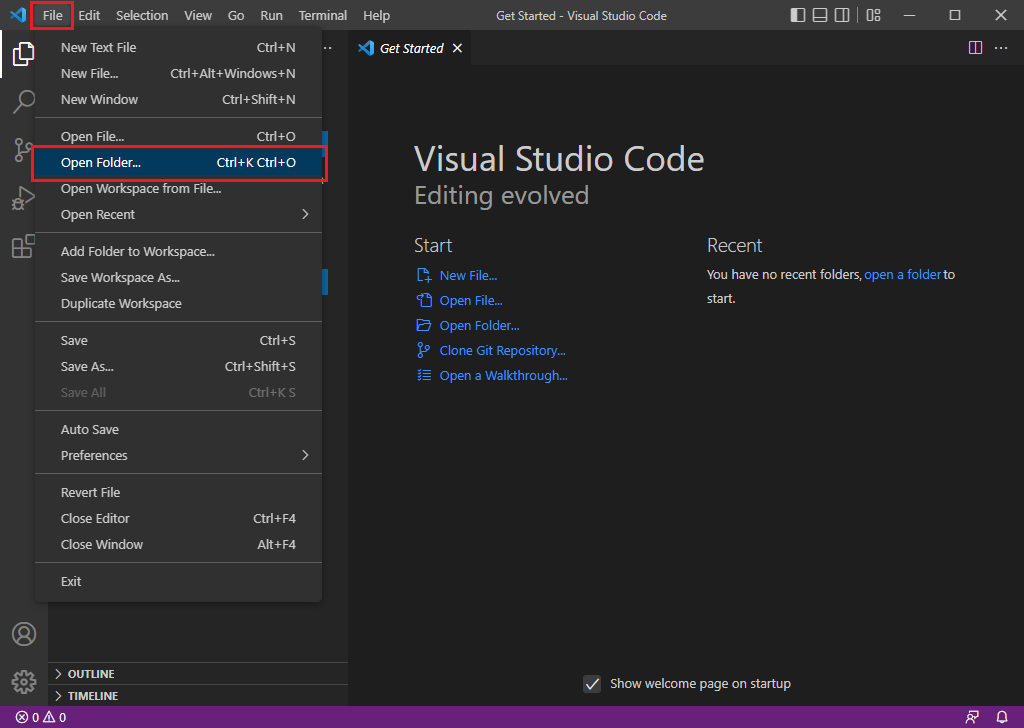Screen dimensions: 1024x728
Task: Click the errors and warnings status indicator
Action: [x=40, y=717]
